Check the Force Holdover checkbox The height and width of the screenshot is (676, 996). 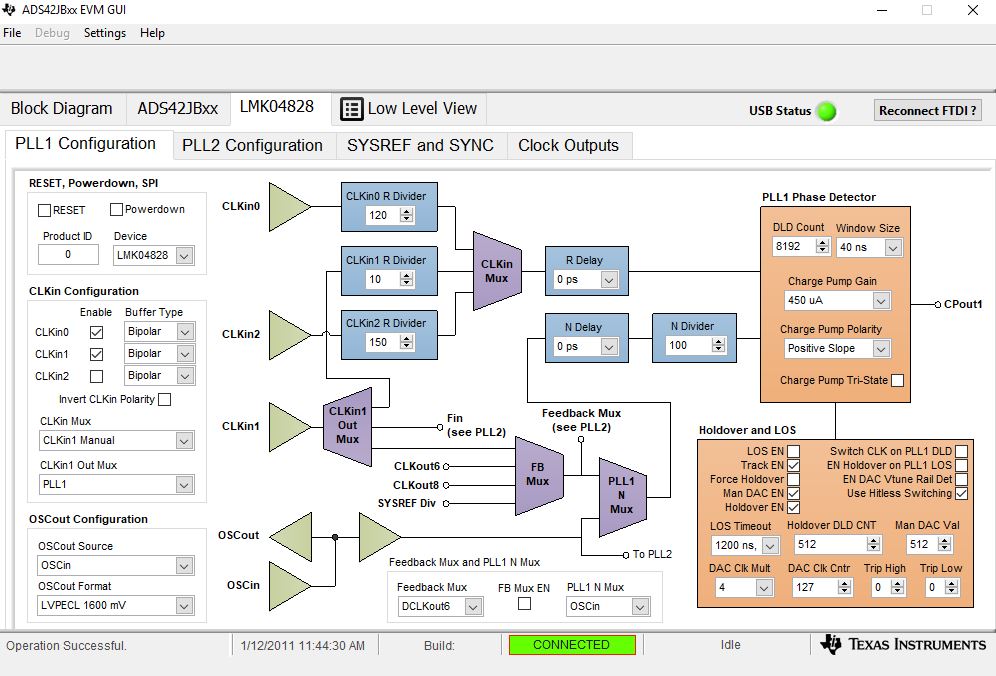[x=793, y=479]
